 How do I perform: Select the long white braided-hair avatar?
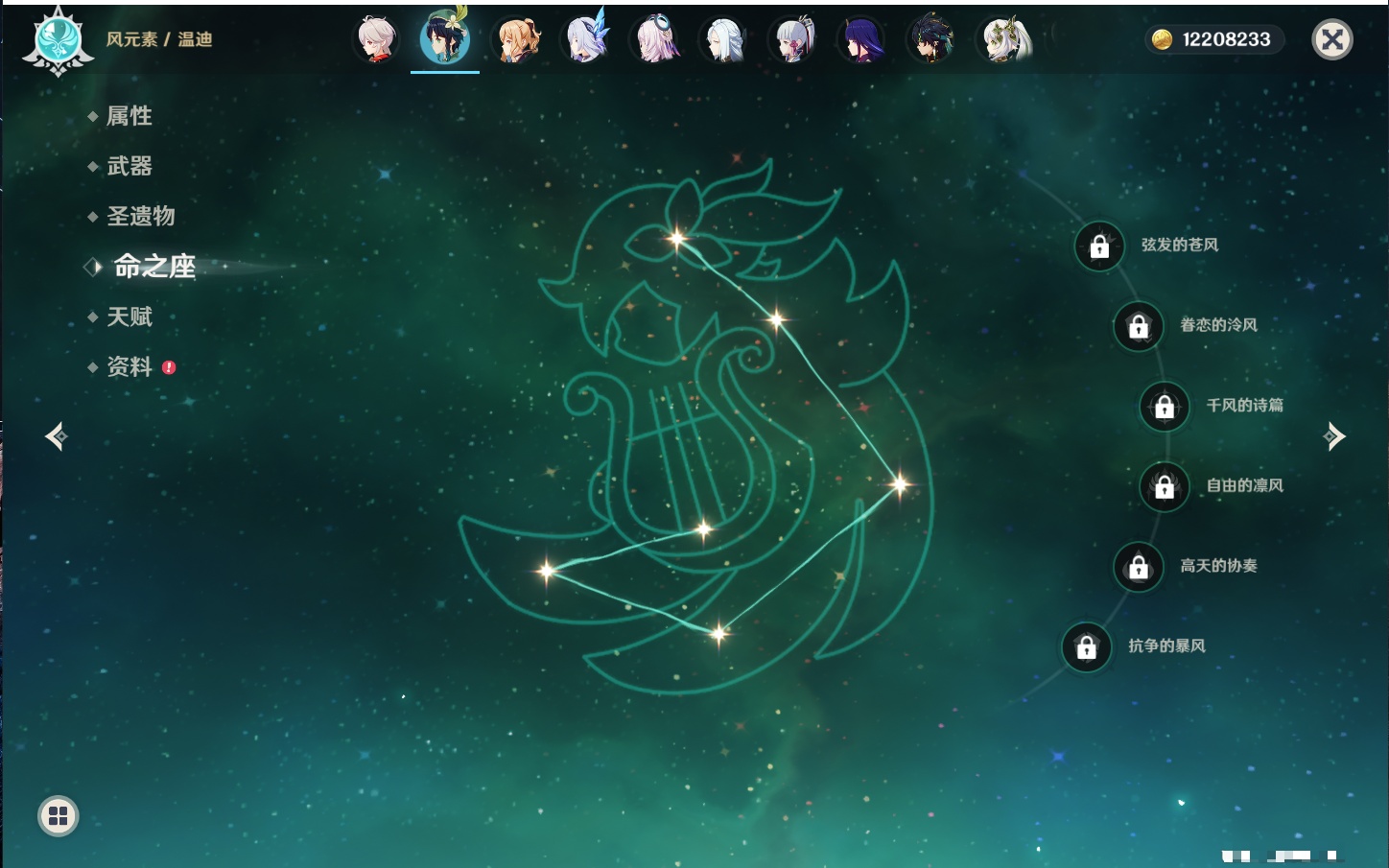pos(725,40)
